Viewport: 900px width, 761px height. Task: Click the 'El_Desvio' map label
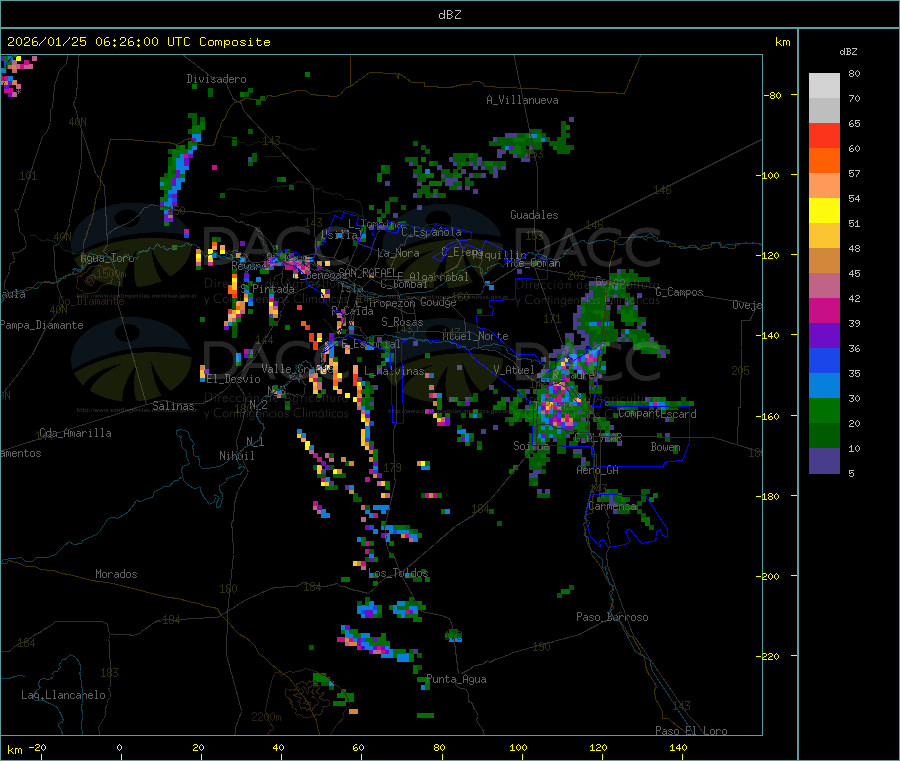pyautogui.click(x=234, y=379)
